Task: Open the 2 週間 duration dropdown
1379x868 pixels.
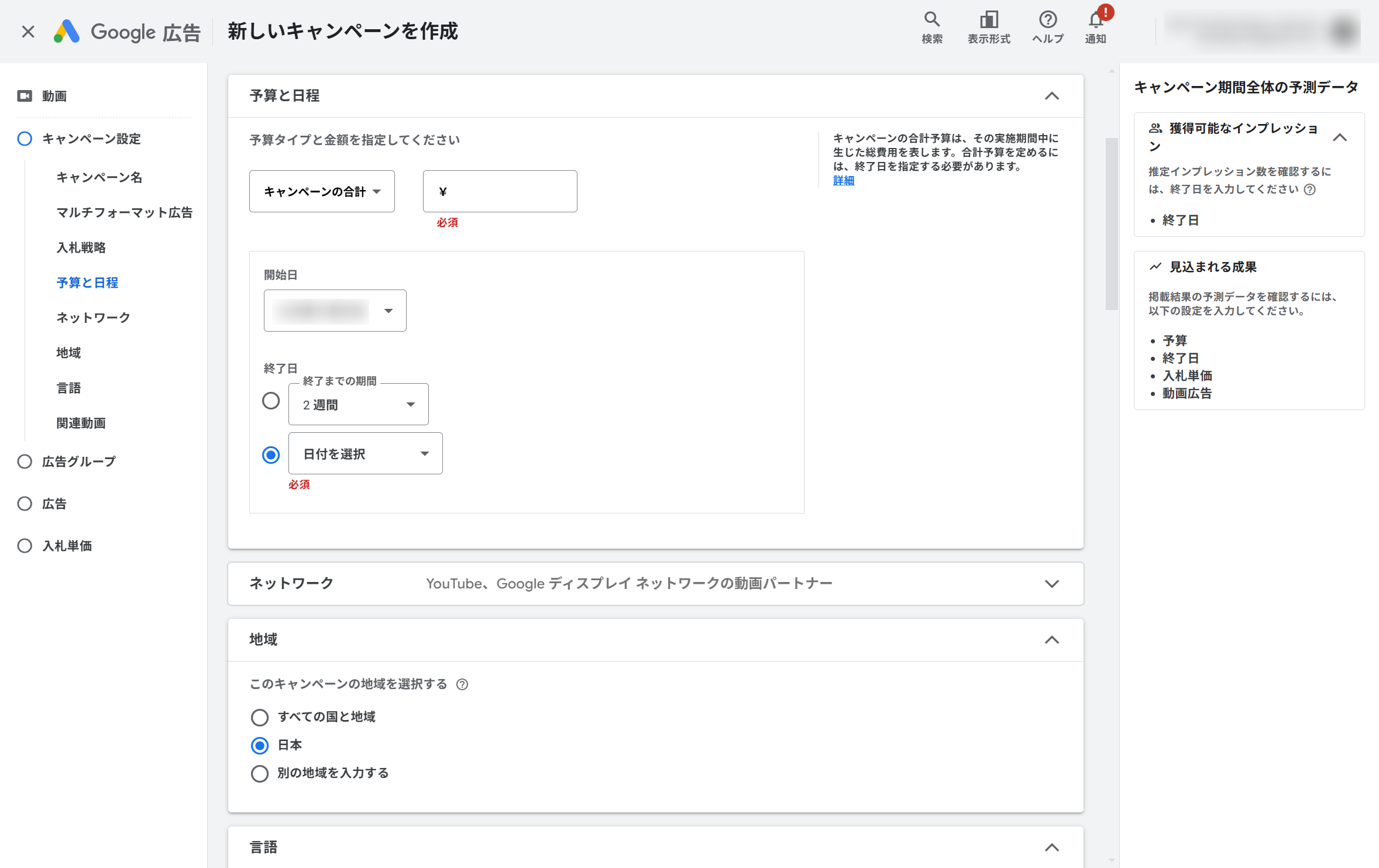Action: click(358, 404)
